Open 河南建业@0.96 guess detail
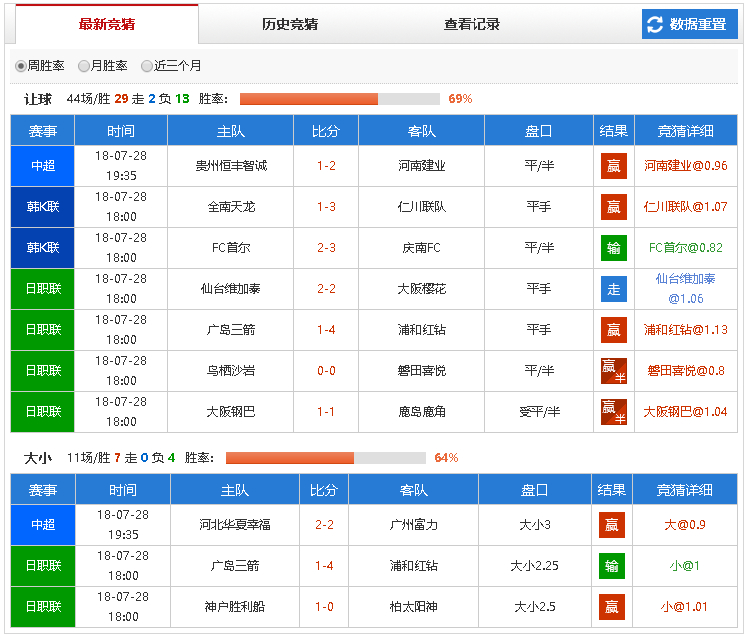747x639 pixels. coord(686,166)
